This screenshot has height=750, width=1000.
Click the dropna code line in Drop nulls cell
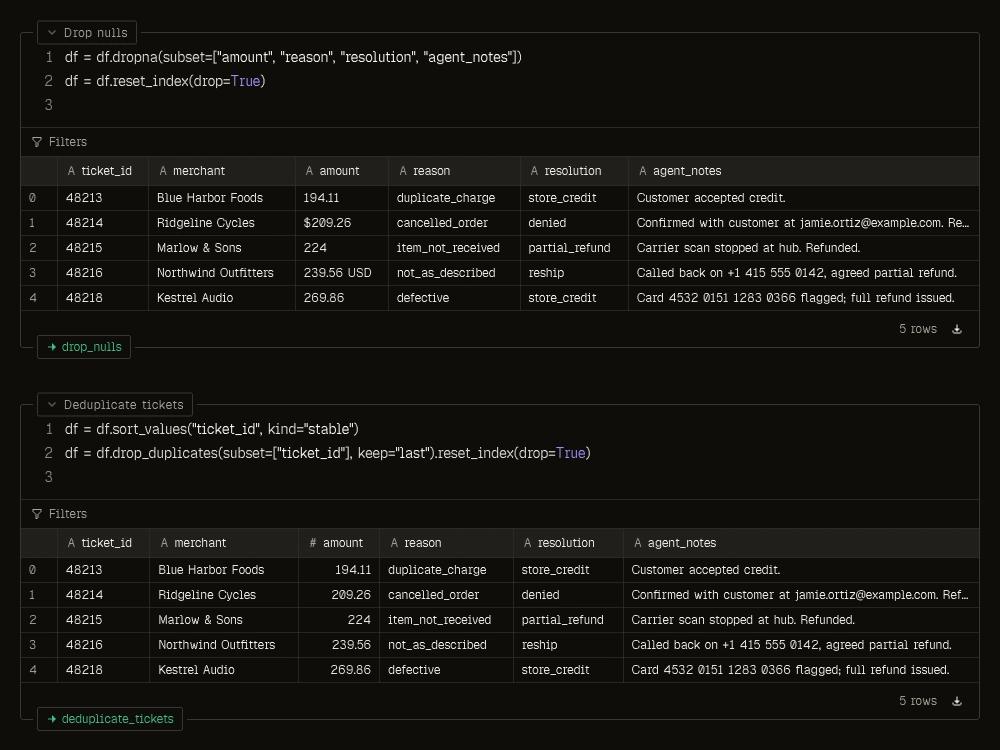point(293,57)
